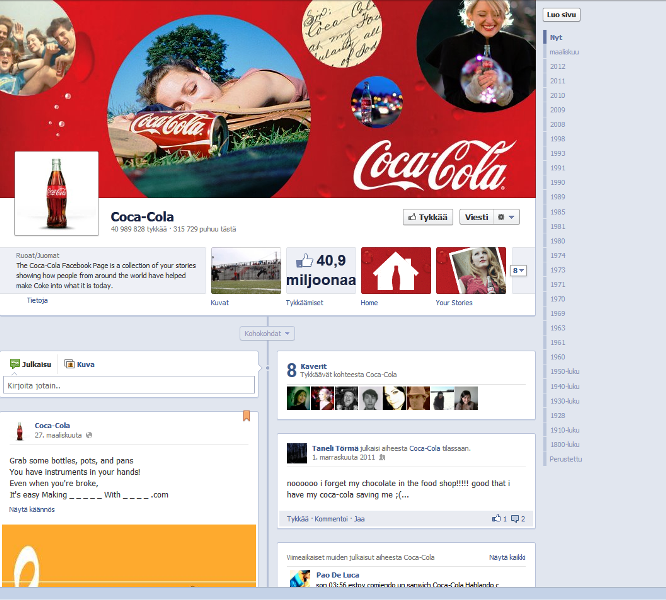
Task: Jump to maaliskuu in the timeline
Action: pos(564,52)
